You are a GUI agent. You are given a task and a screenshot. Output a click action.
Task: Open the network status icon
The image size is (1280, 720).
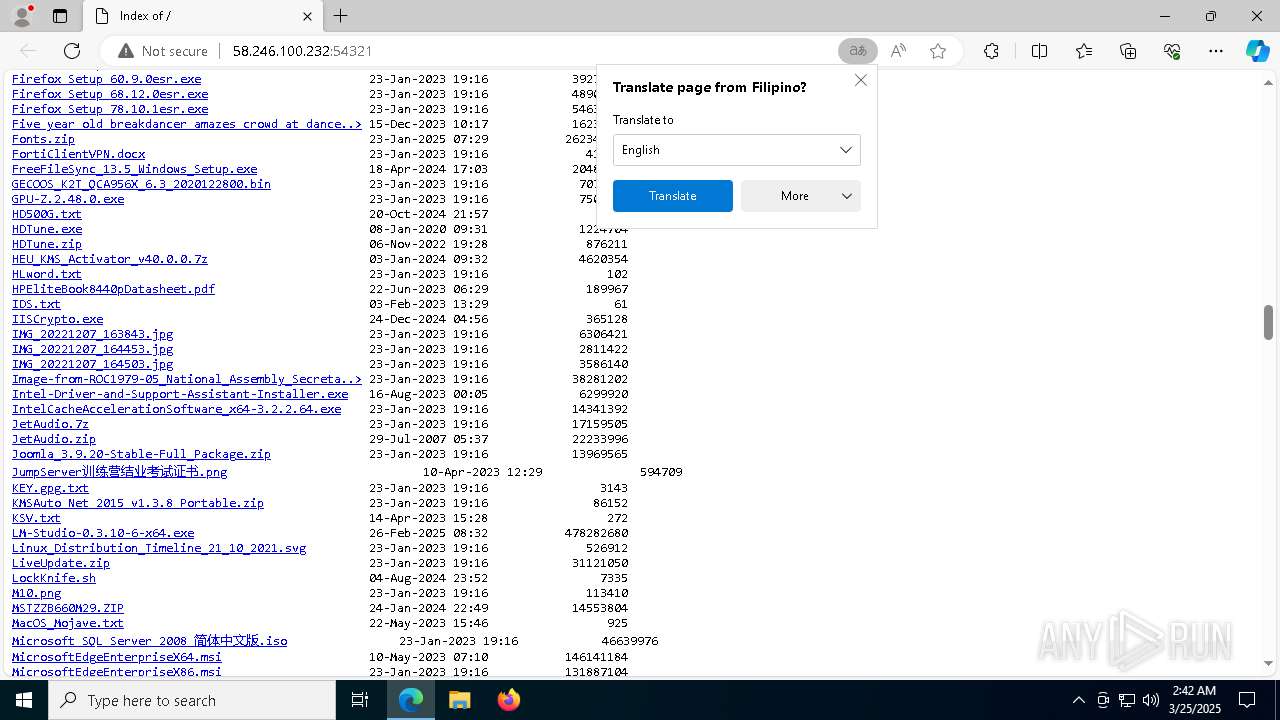point(1127,700)
